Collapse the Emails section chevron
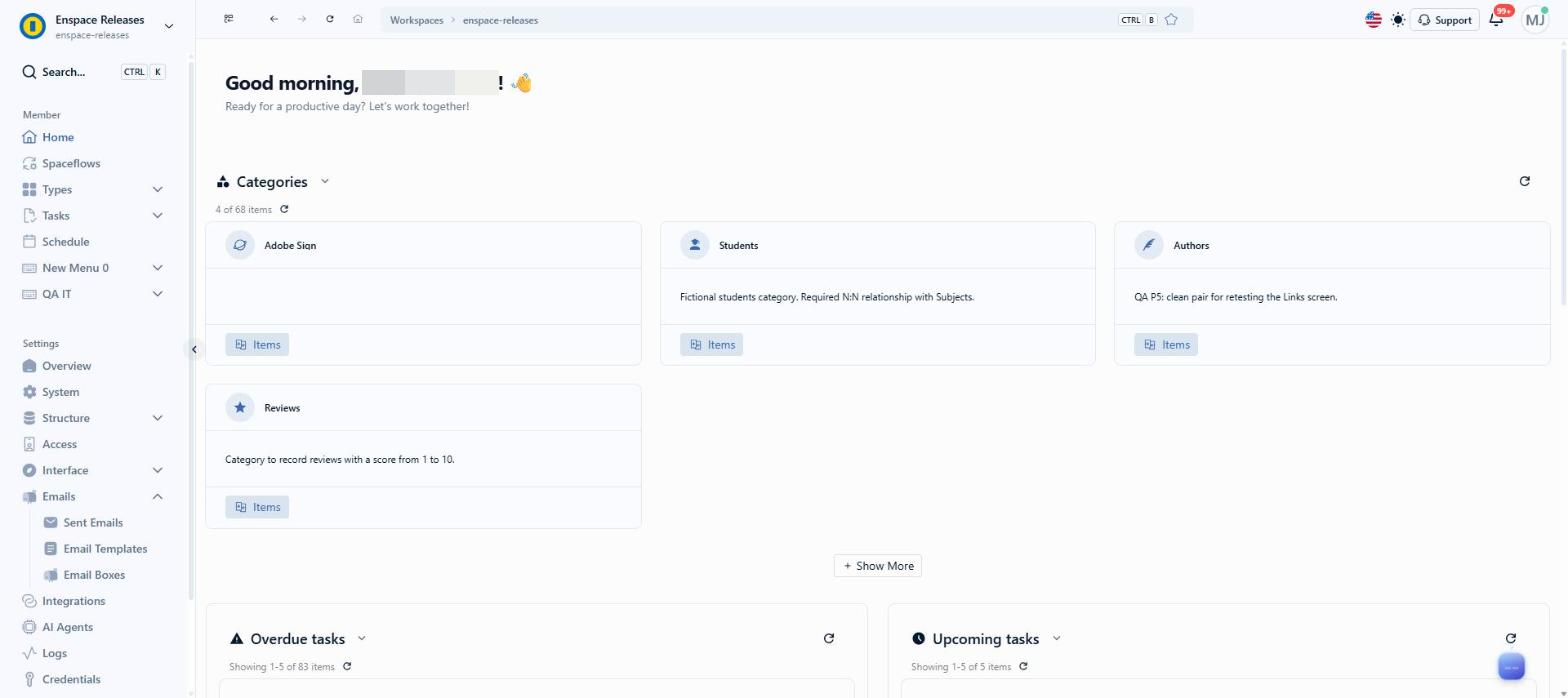Screen dimensions: 1568x698 tap(157, 496)
